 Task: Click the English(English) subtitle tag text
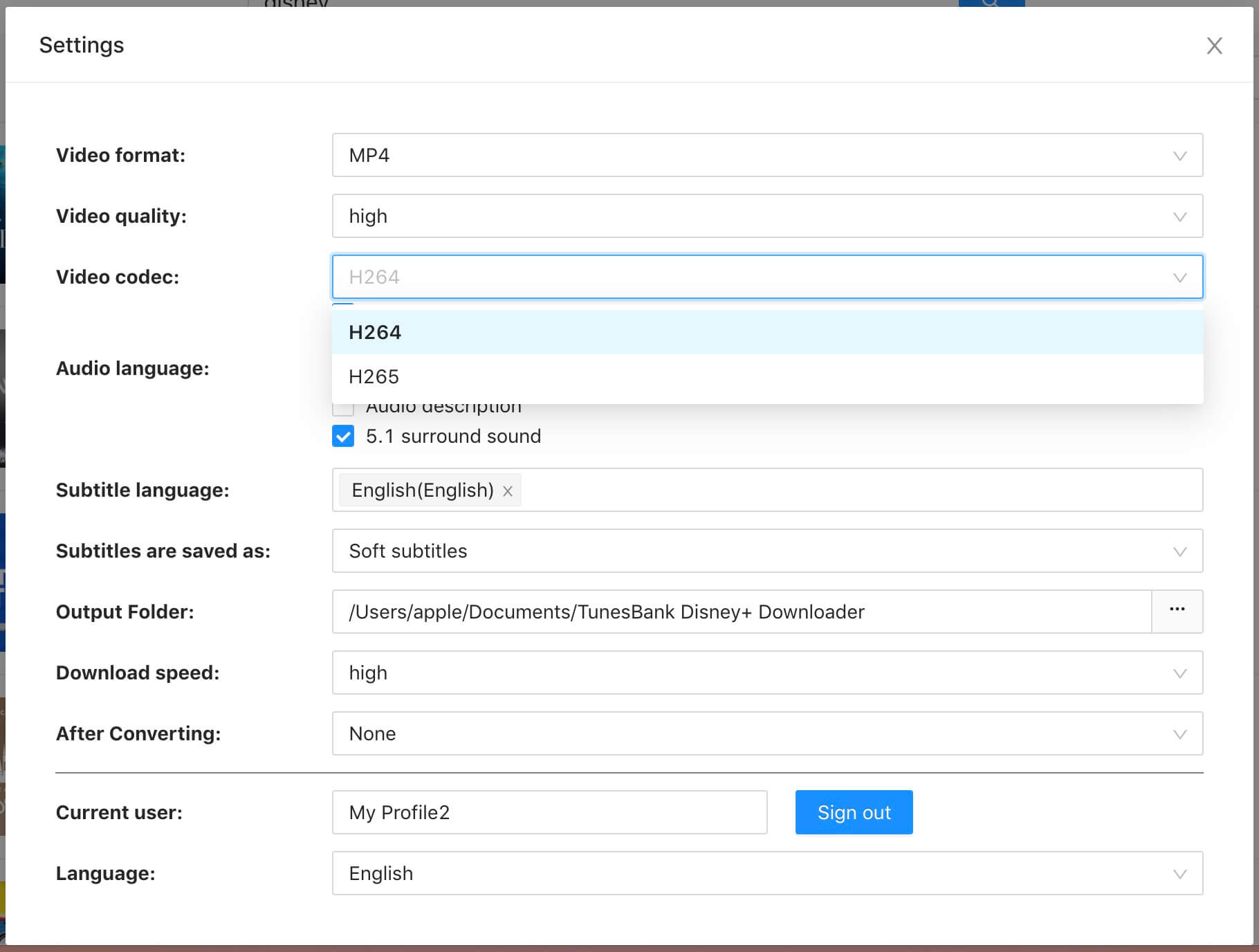coord(423,490)
